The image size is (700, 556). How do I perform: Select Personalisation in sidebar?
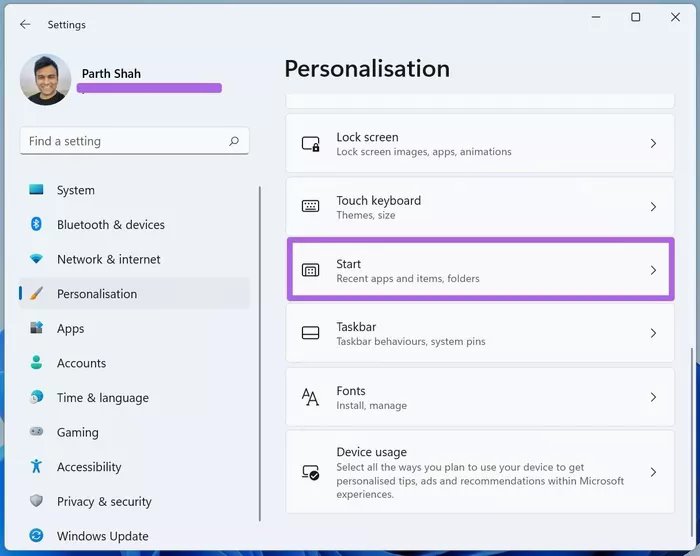(x=134, y=293)
